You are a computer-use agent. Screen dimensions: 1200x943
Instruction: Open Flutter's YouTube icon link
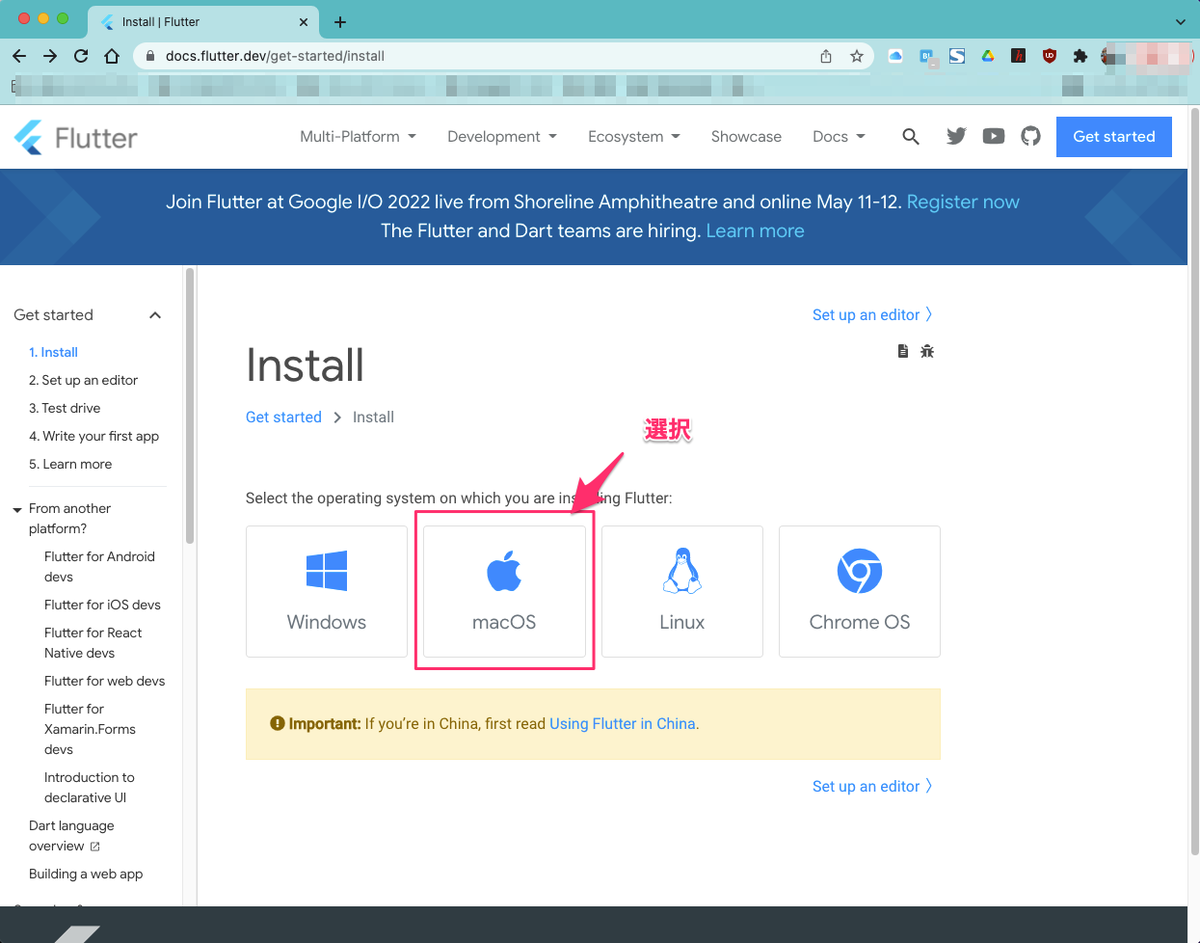[x=993, y=137]
